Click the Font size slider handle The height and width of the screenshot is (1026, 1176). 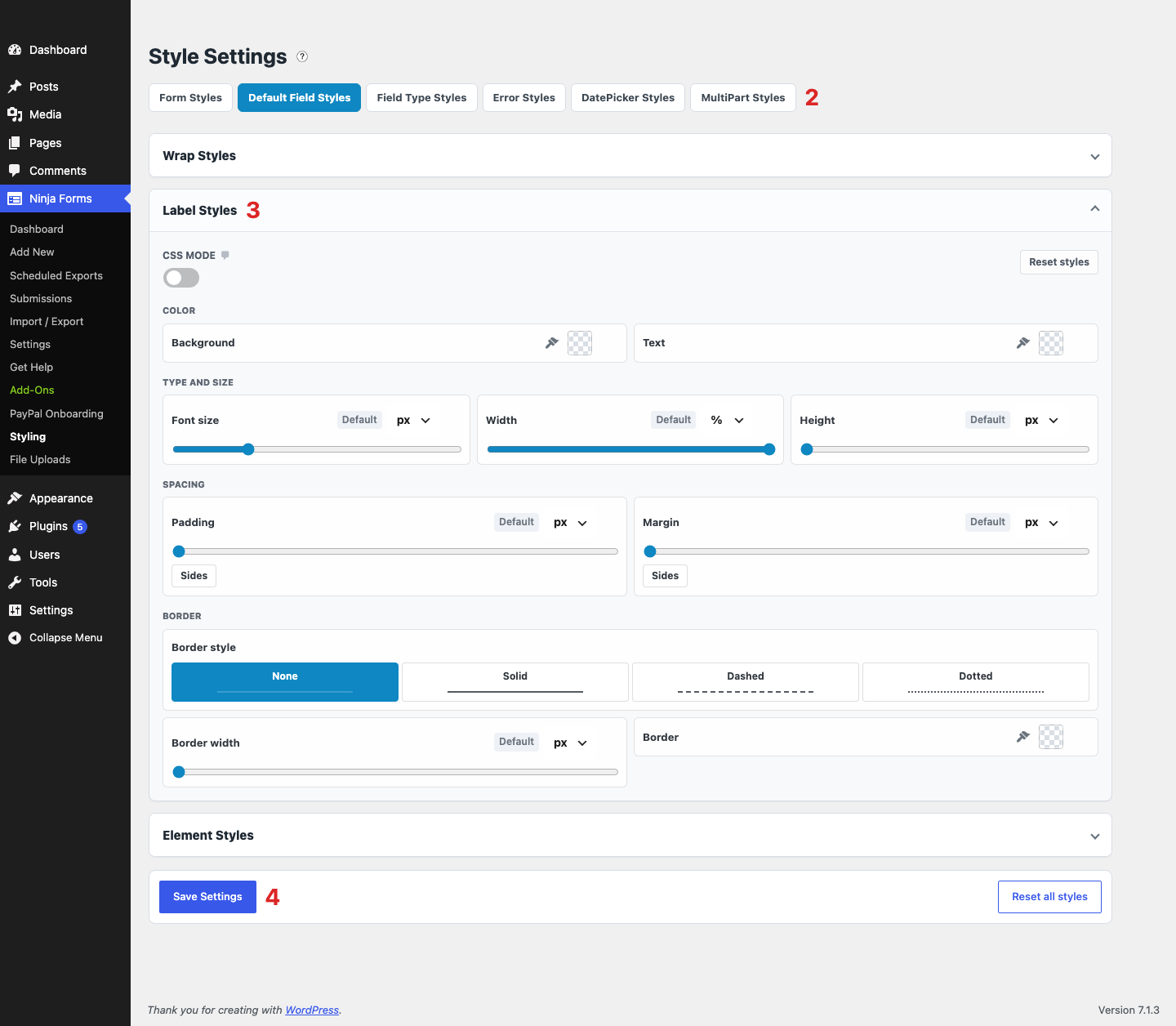[248, 449]
